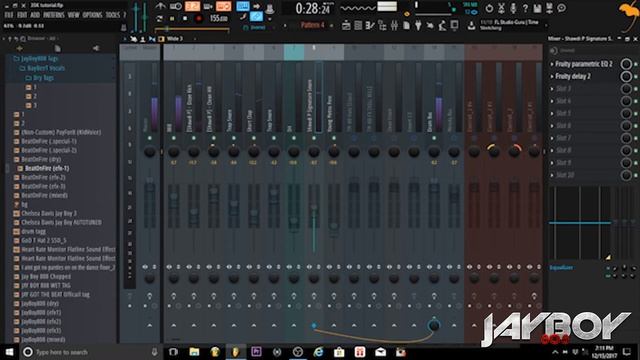Click the one-click audio recording microphone icon
The image size is (640, 360).
pyautogui.click(x=513, y=8)
